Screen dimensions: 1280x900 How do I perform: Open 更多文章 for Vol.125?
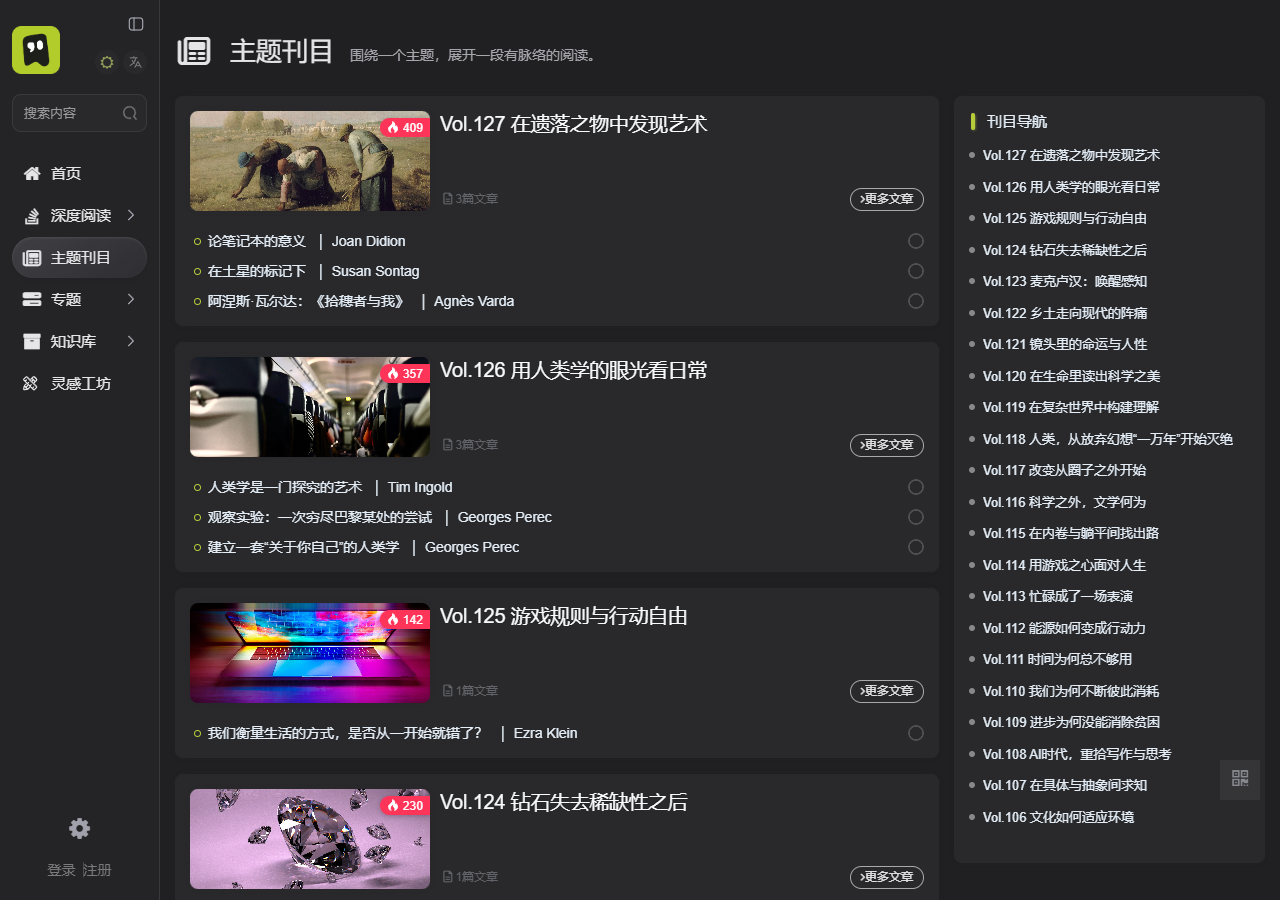coord(887,691)
